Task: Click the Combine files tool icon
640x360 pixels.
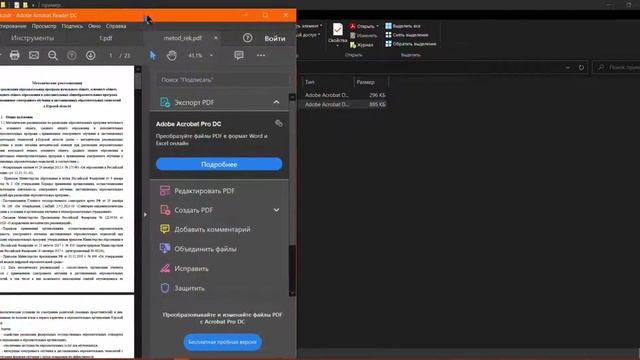Action: [165, 249]
